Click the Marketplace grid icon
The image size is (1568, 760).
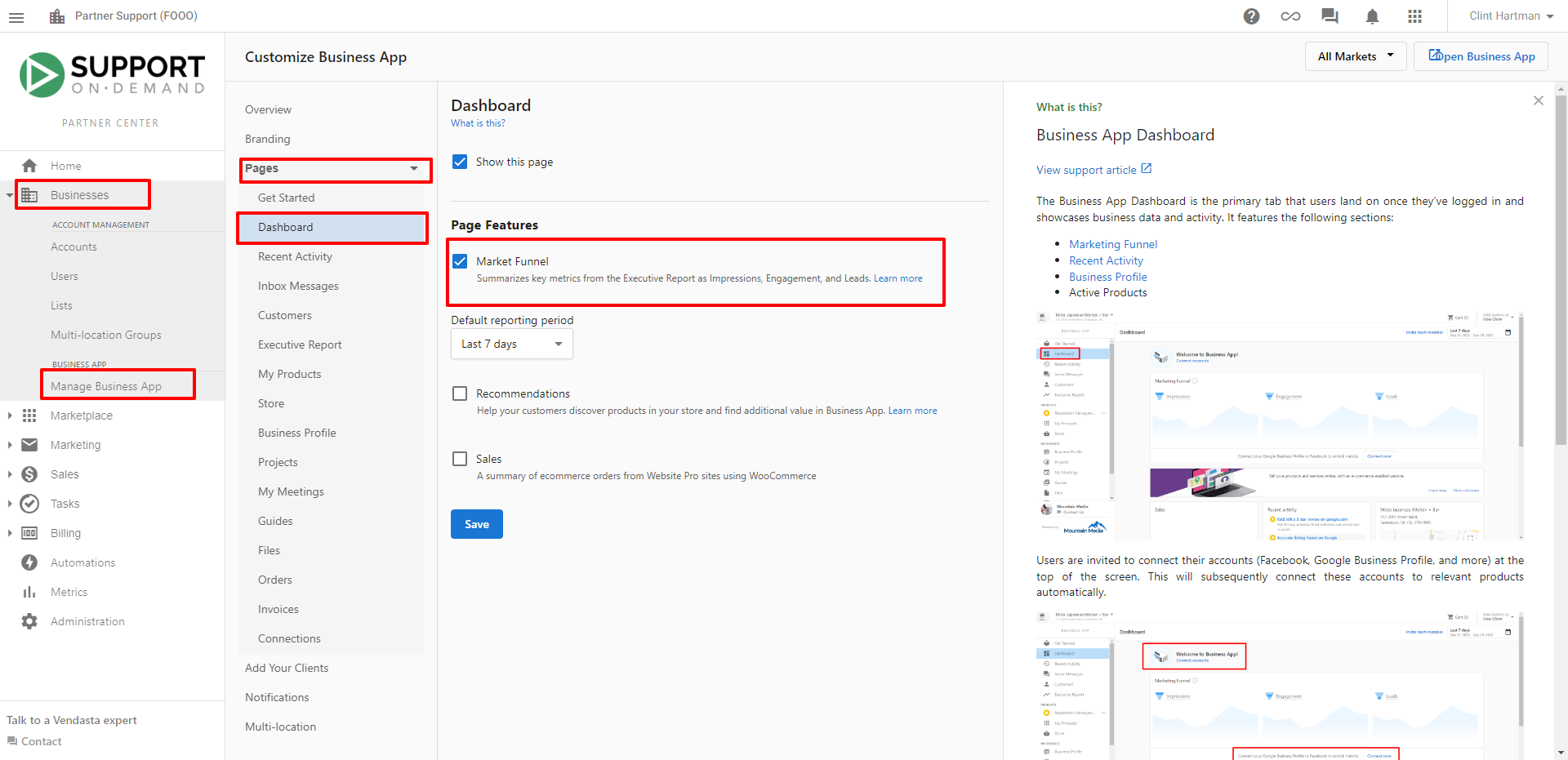coord(29,416)
